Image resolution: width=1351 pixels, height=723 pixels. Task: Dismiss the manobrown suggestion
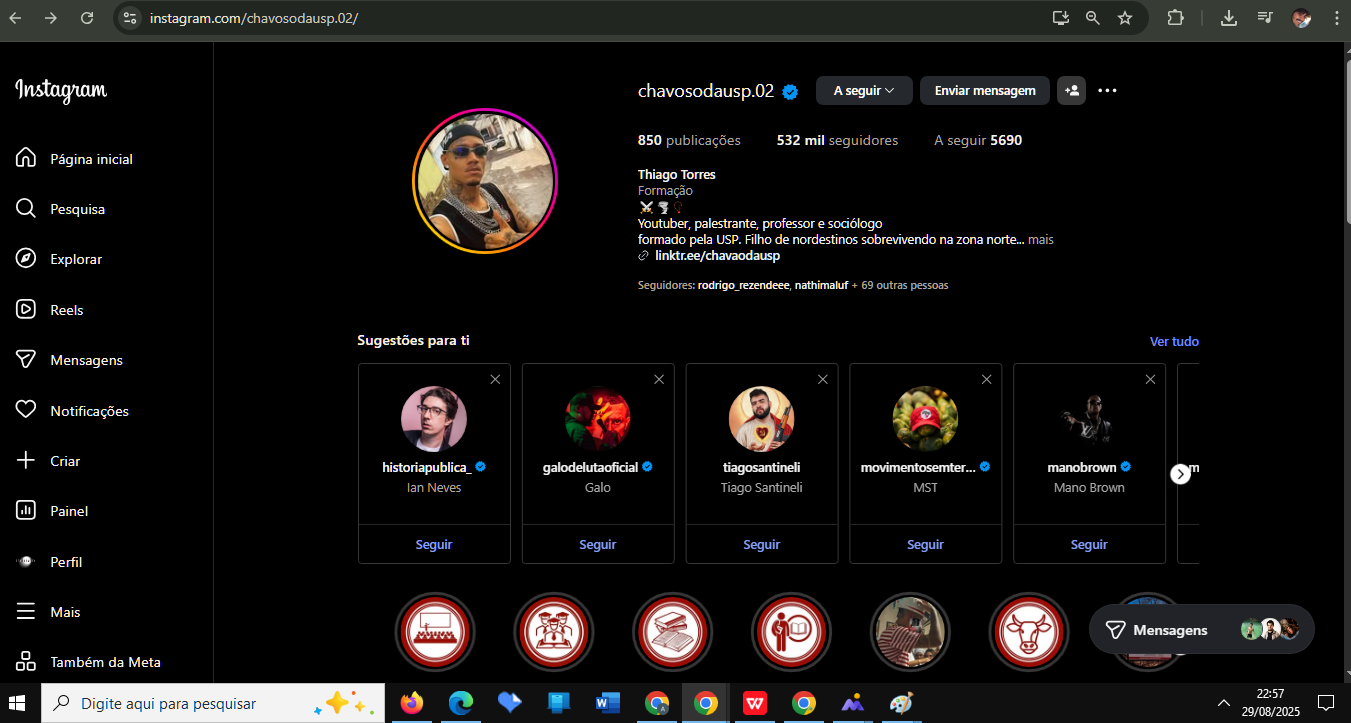click(x=1150, y=379)
